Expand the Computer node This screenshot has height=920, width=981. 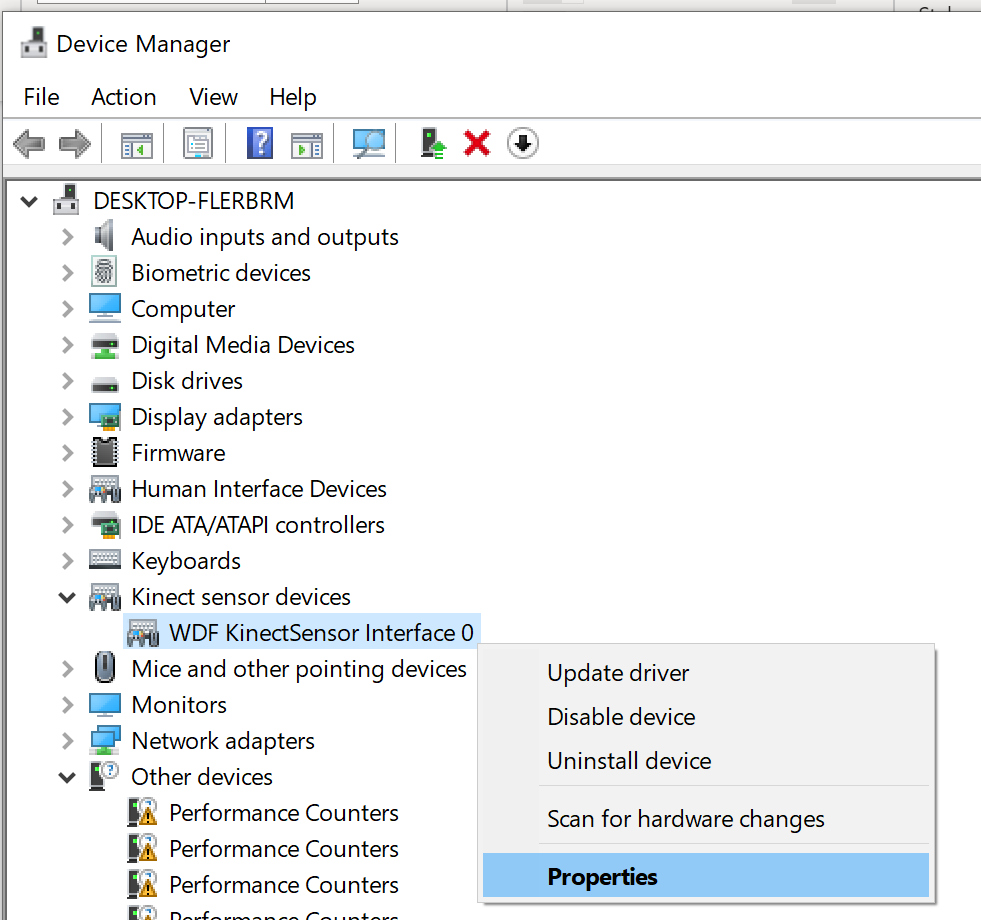pos(68,309)
